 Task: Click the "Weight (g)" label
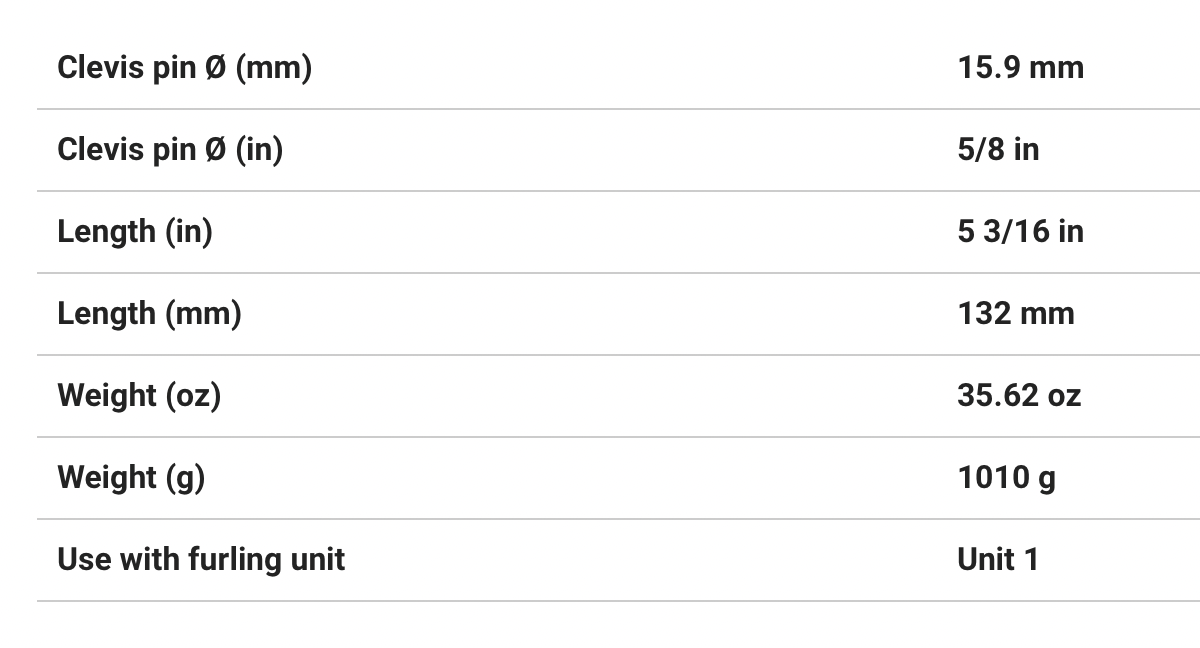(x=131, y=478)
